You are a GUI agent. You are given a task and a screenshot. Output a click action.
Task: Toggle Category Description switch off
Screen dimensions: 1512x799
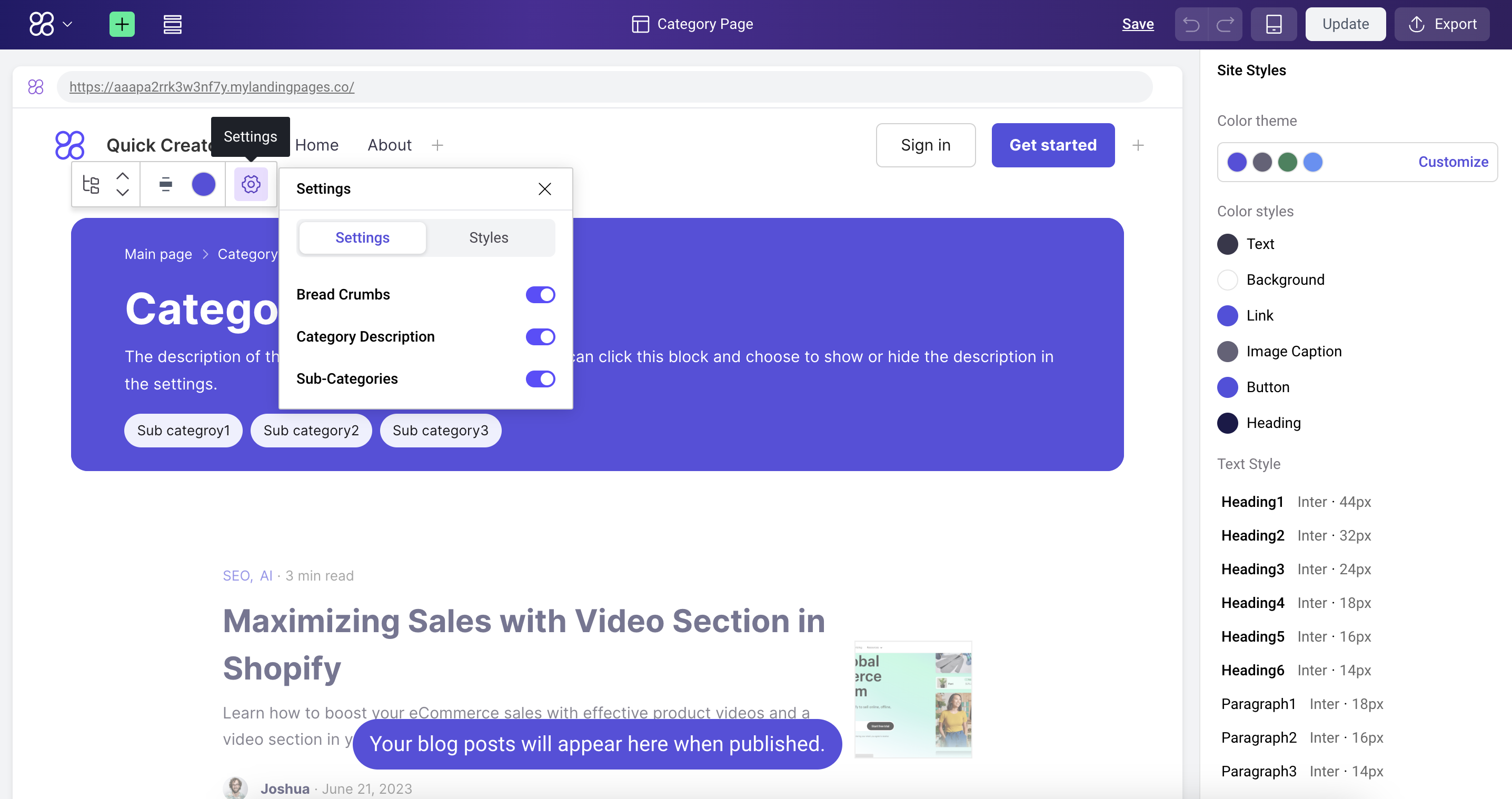coord(540,336)
